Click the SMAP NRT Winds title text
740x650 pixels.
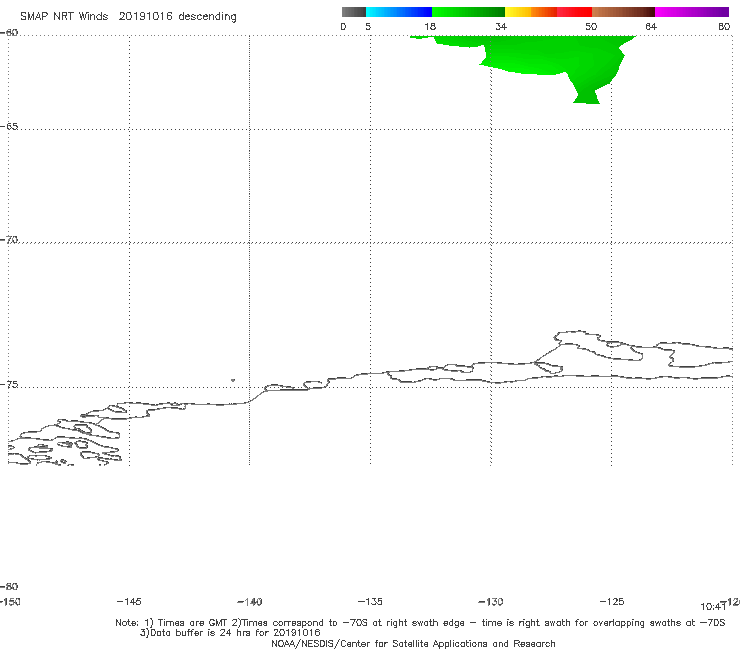64,16
